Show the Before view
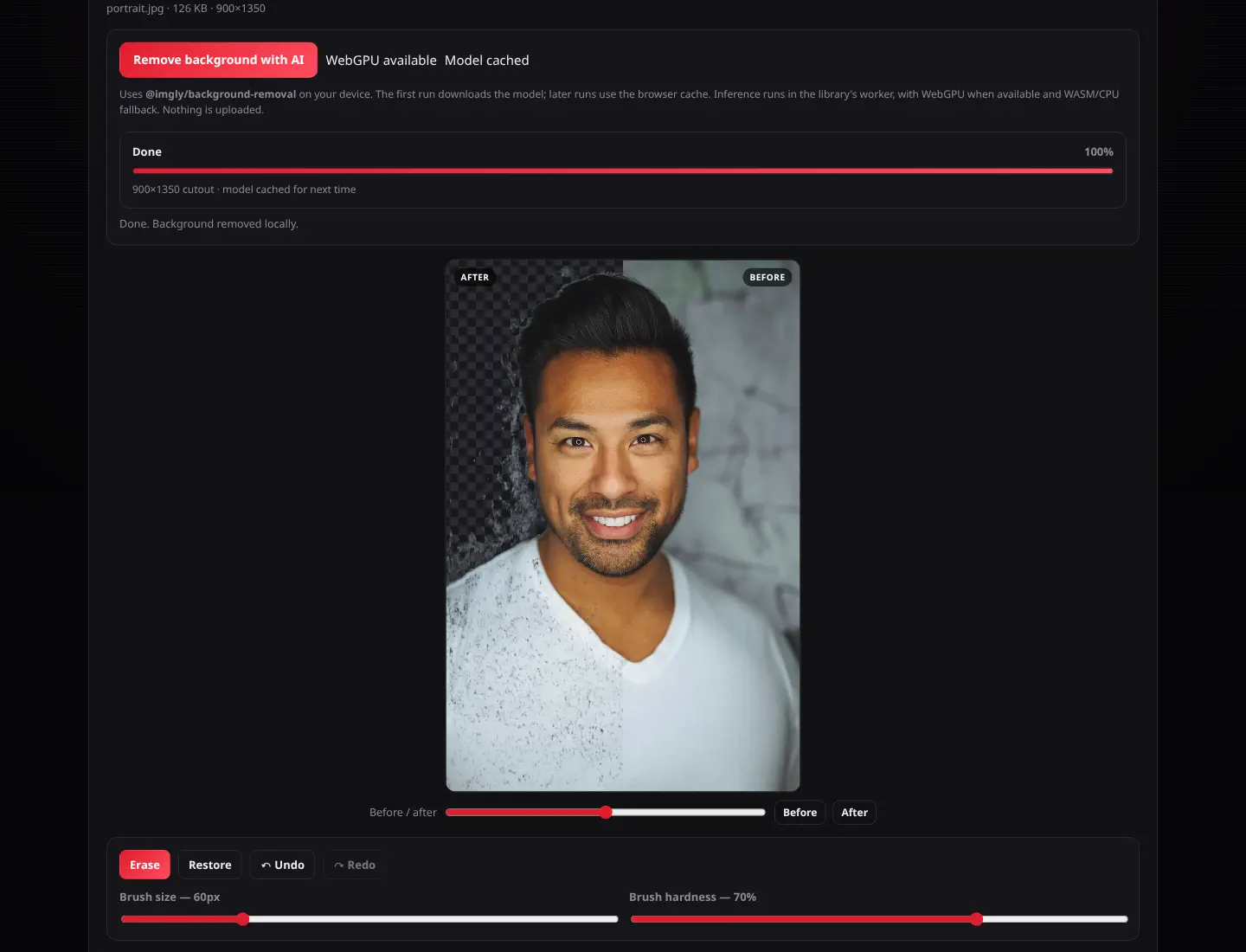This screenshot has height=952, width=1246. point(800,813)
